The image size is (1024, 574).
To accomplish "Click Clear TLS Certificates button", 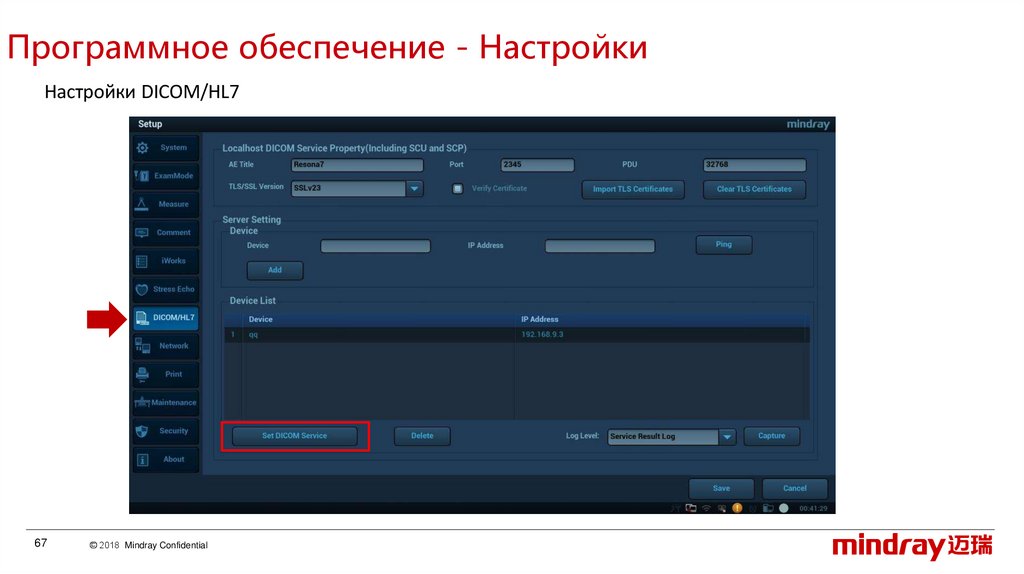I will [754, 189].
